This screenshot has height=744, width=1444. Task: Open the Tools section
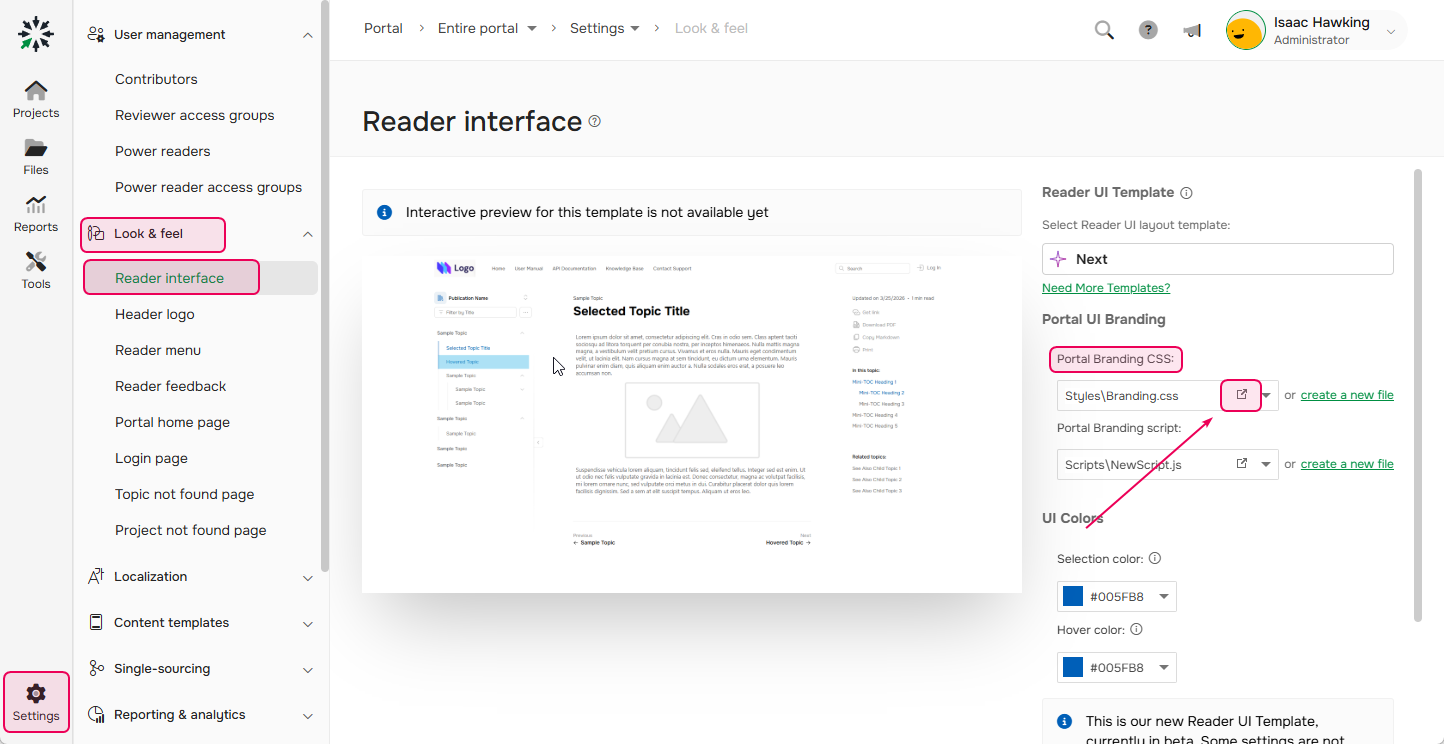coord(36,271)
